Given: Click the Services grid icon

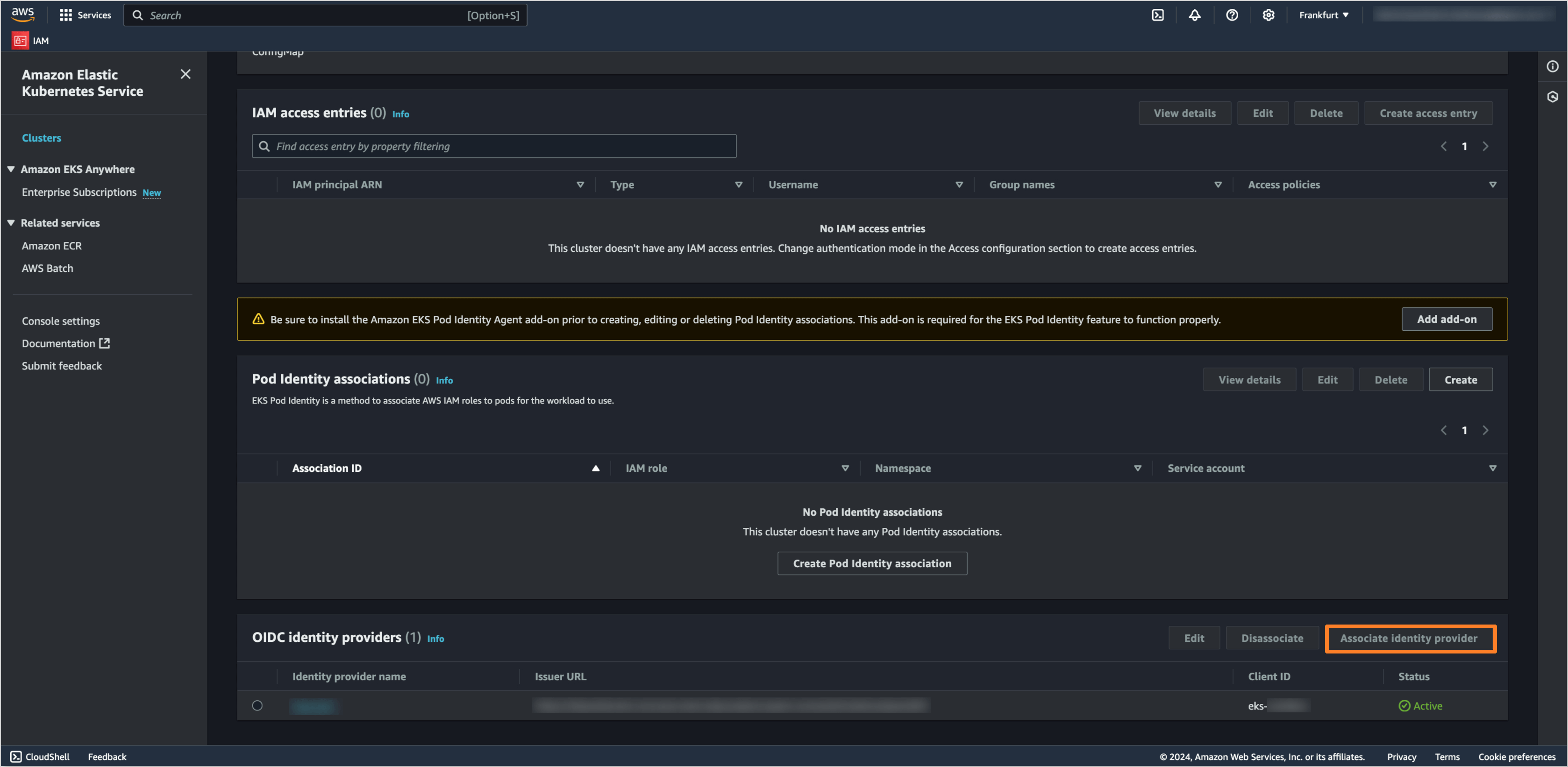Looking at the screenshot, I should click(x=66, y=15).
